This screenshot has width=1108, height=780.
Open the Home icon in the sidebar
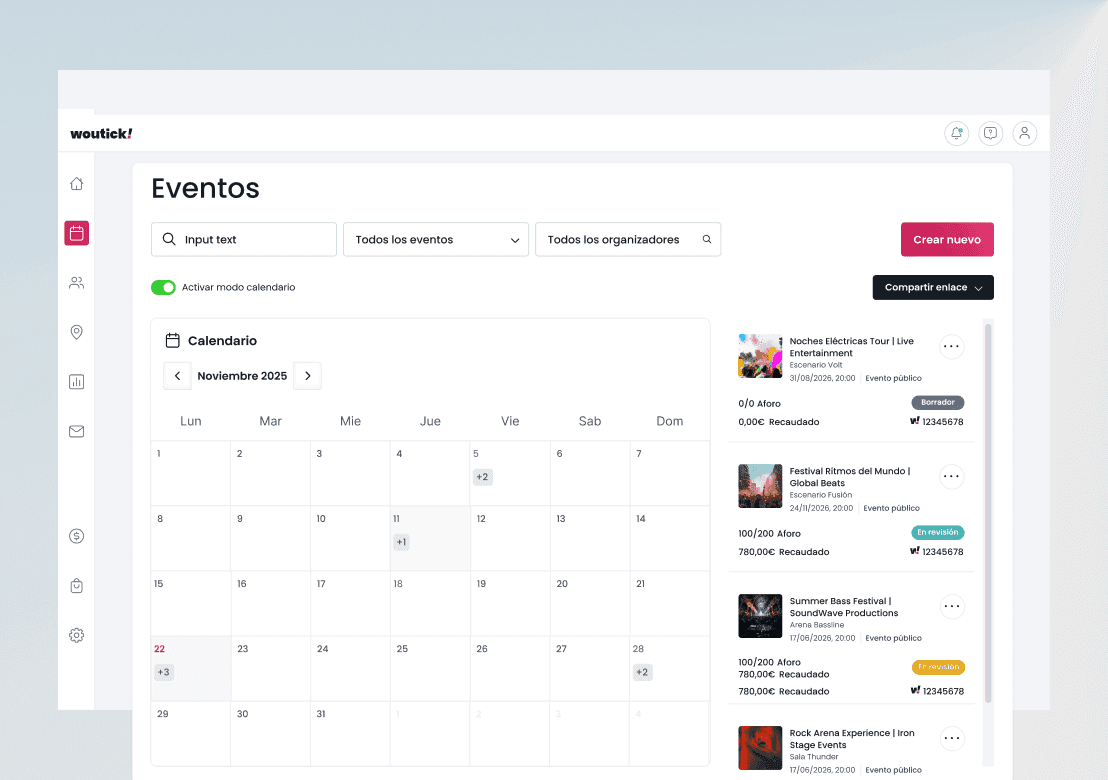76,184
